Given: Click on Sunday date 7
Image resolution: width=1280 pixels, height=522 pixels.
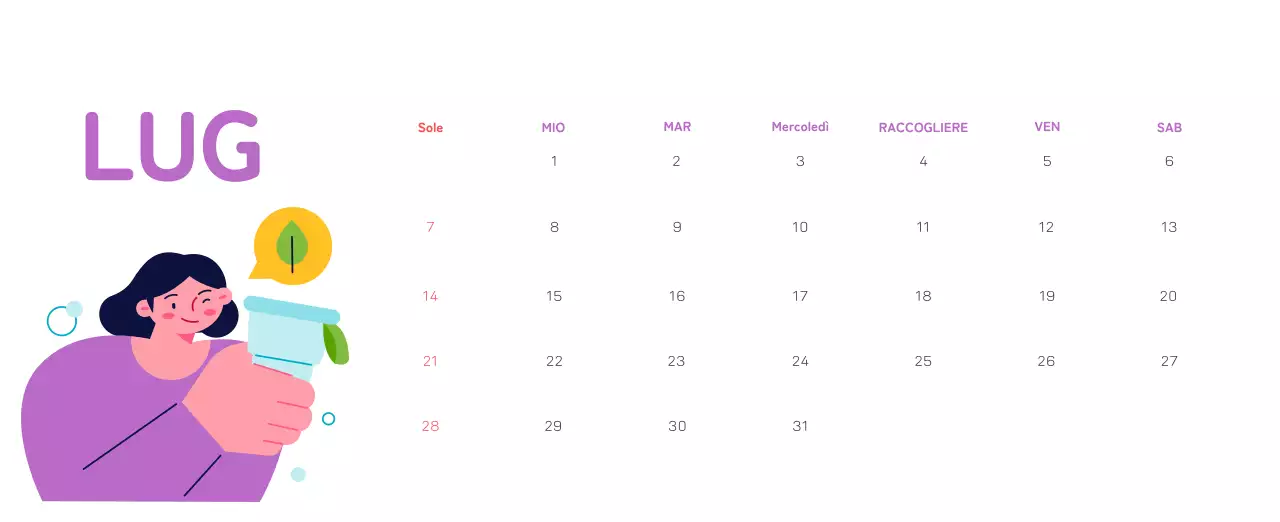Looking at the screenshot, I should tap(430, 227).
